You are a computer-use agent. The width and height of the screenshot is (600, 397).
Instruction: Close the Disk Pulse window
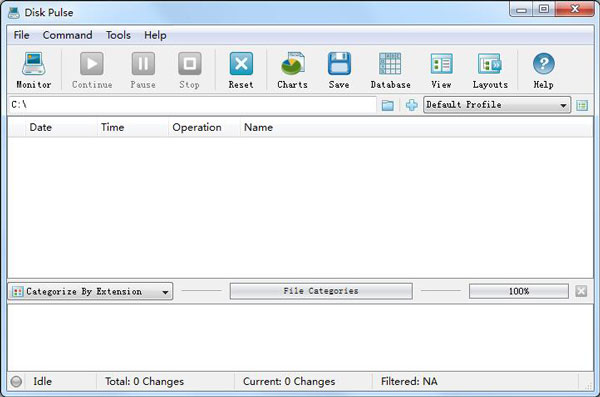[x=575, y=9]
